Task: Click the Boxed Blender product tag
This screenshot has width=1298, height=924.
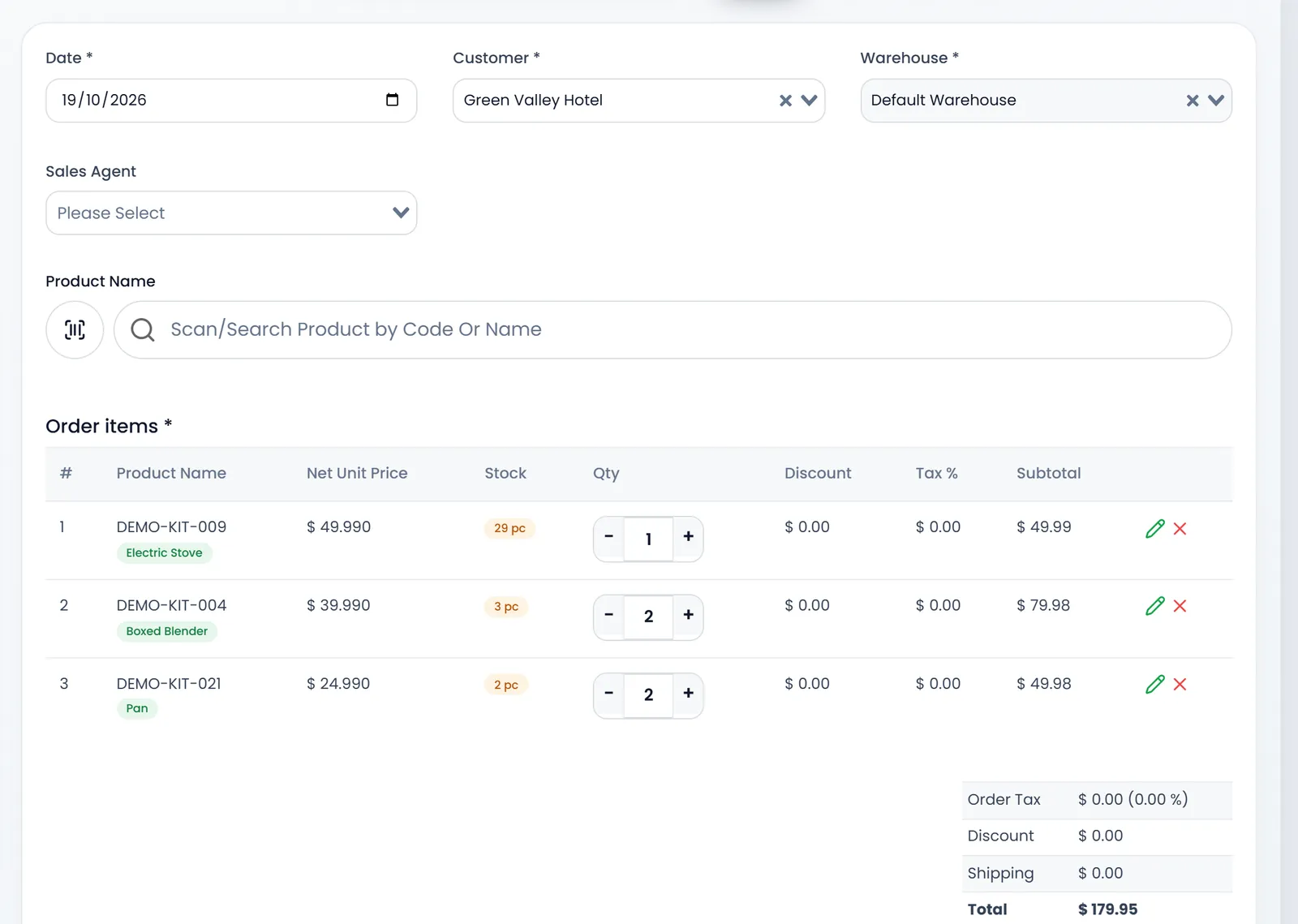Action: 166,631
